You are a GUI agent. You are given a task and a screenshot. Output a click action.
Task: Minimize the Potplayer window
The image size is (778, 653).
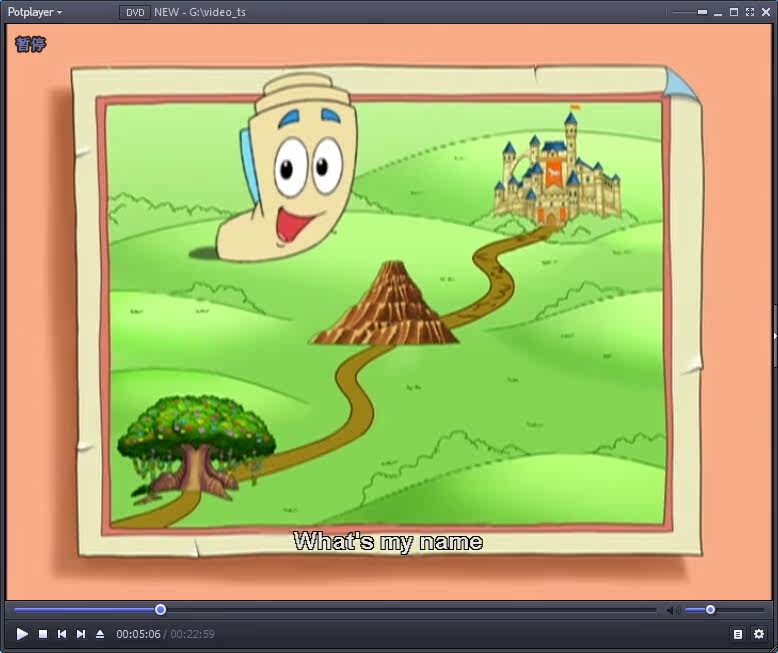718,13
